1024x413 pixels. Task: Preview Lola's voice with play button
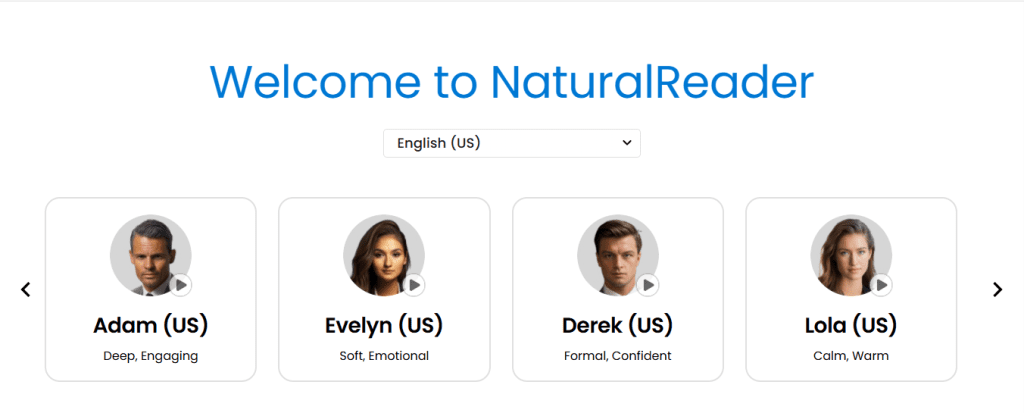[881, 285]
